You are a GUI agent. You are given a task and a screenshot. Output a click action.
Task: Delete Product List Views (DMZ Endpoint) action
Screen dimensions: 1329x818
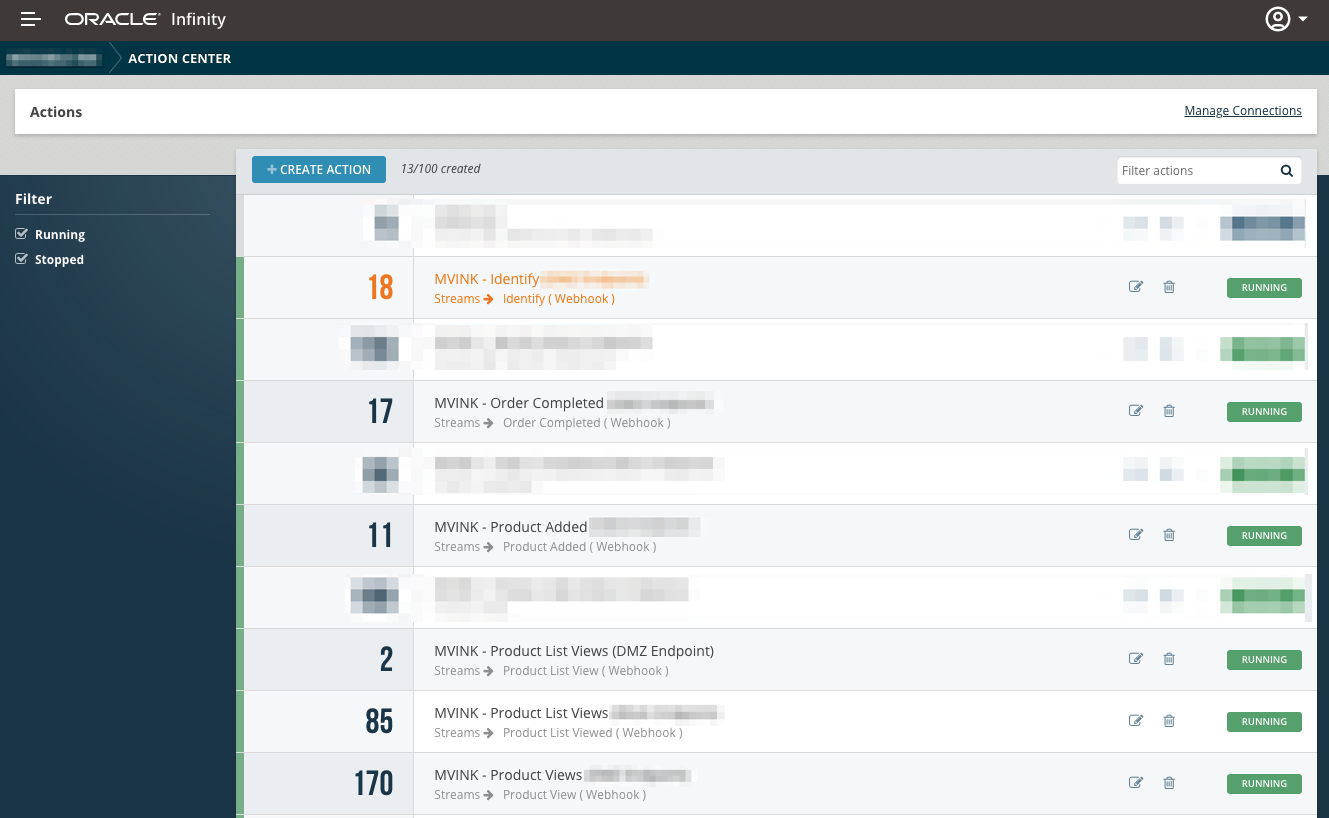tap(1169, 659)
